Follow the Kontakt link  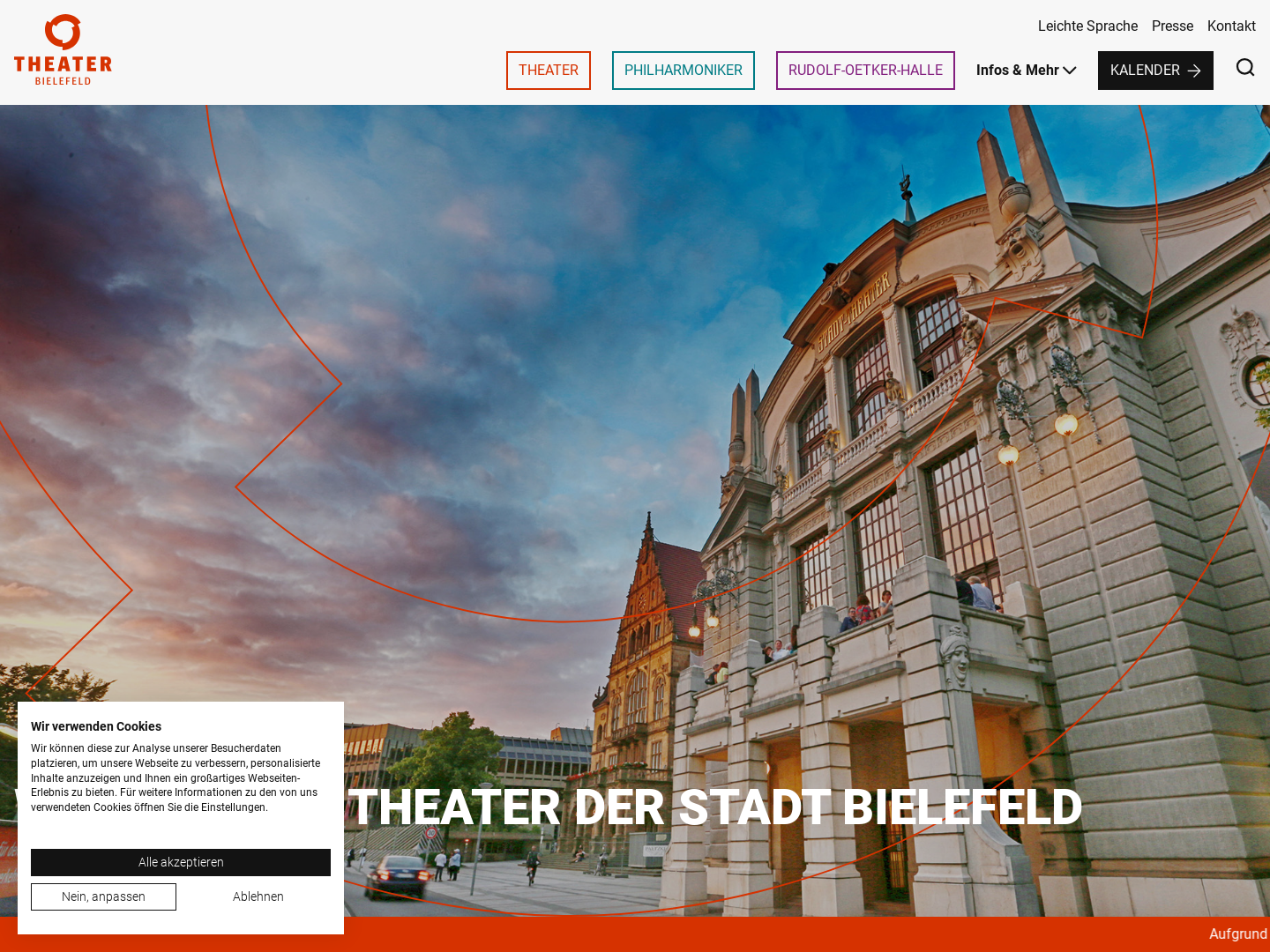(x=1231, y=26)
